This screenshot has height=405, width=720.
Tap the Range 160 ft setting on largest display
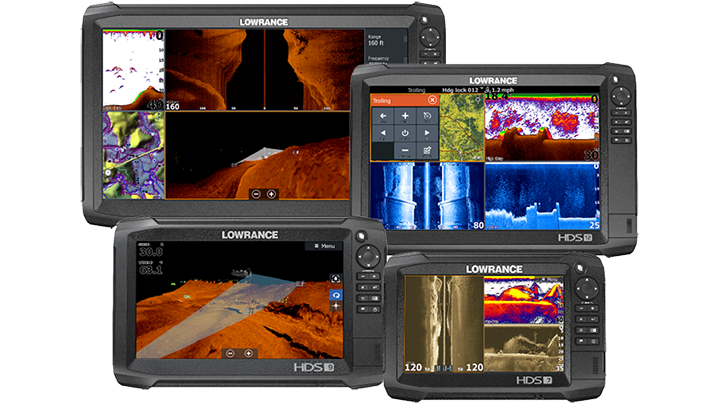(385, 40)
